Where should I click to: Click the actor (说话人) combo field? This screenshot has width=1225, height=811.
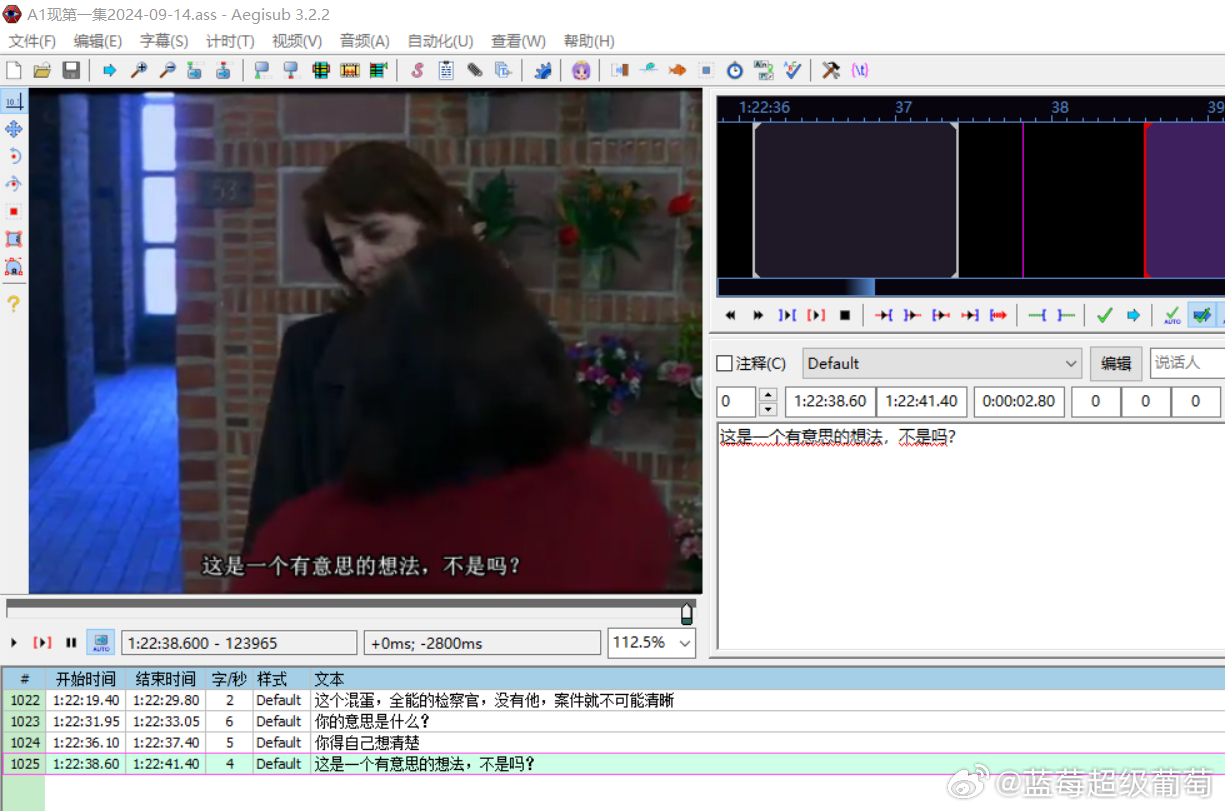point(1188,363)
